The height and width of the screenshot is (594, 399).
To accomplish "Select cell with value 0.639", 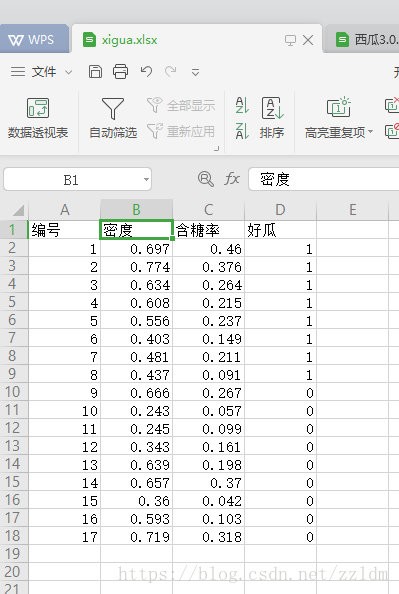I will [136, 465].
